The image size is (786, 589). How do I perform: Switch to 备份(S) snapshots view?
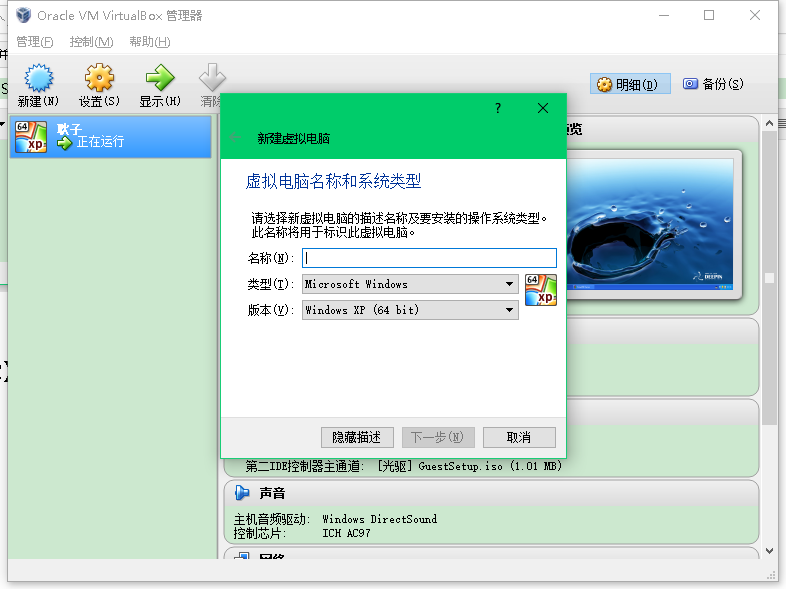713,84
